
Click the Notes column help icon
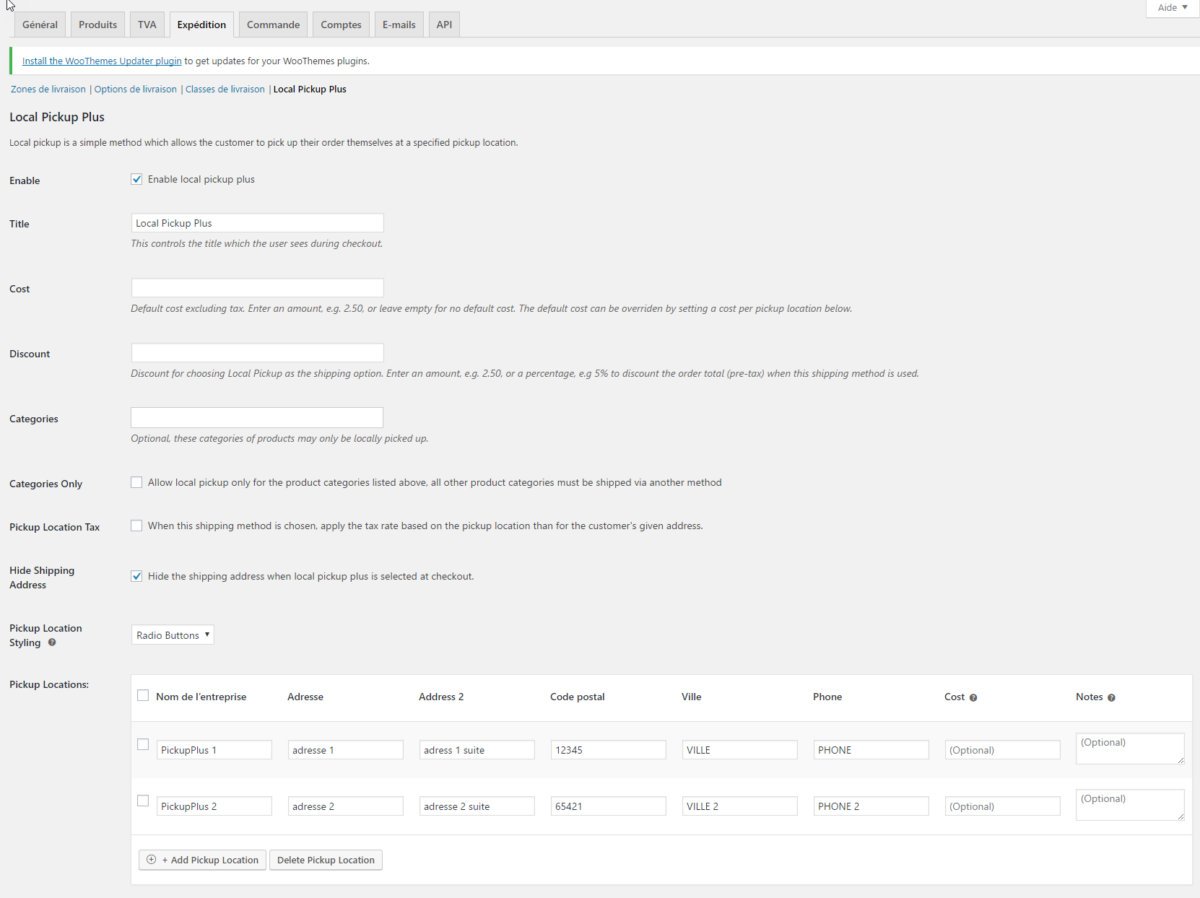click(x=1111, y=697)
